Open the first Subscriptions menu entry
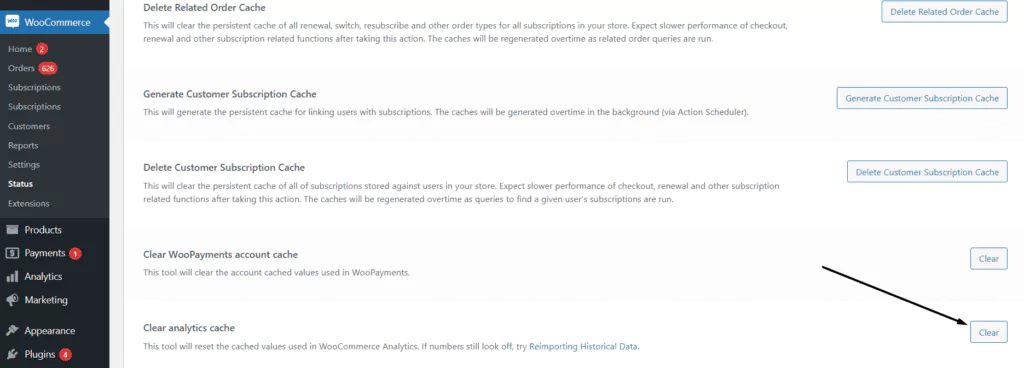The width and height of the screenshot is (1024, 368). (34, 87)
